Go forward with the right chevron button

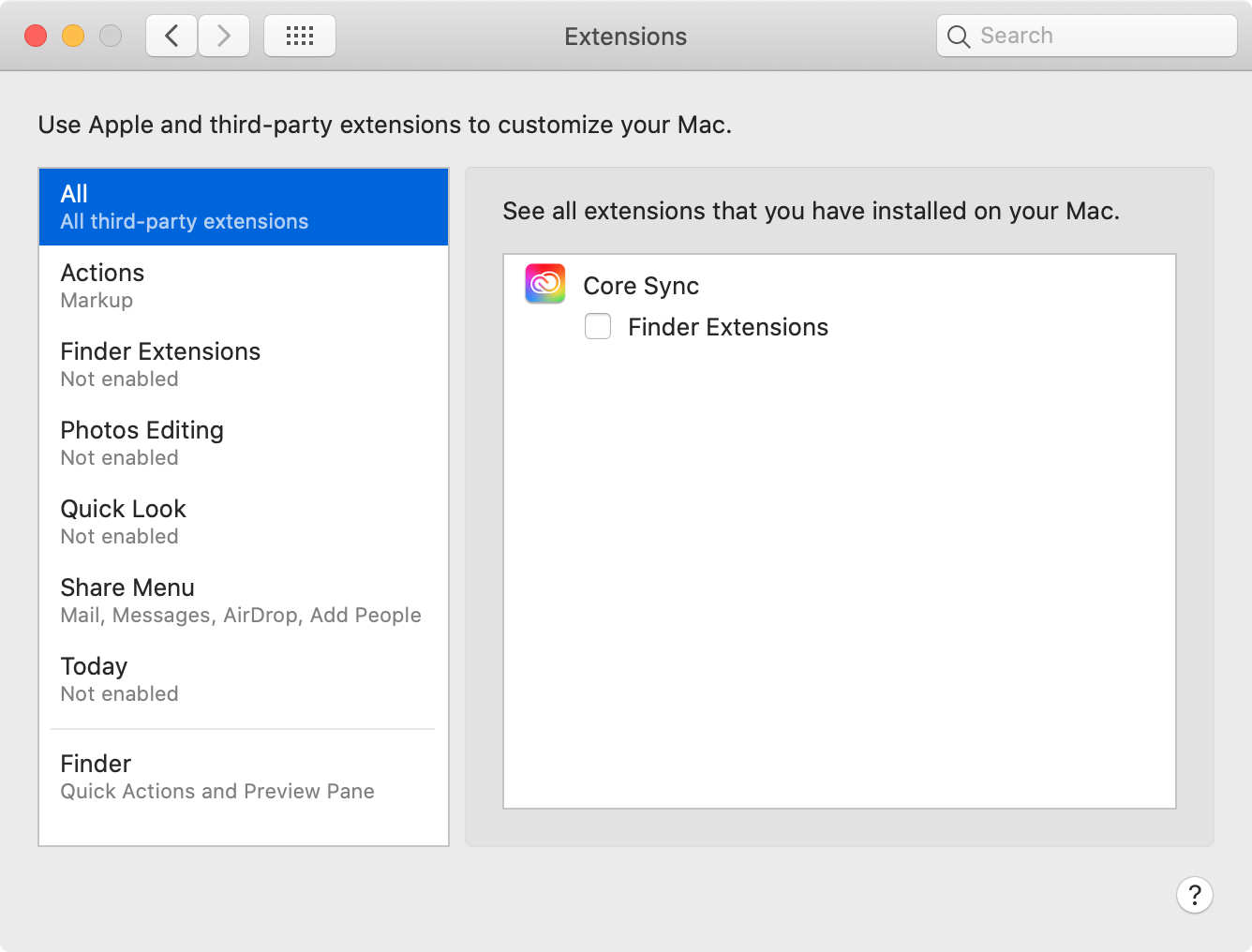[x=224, y=37]
